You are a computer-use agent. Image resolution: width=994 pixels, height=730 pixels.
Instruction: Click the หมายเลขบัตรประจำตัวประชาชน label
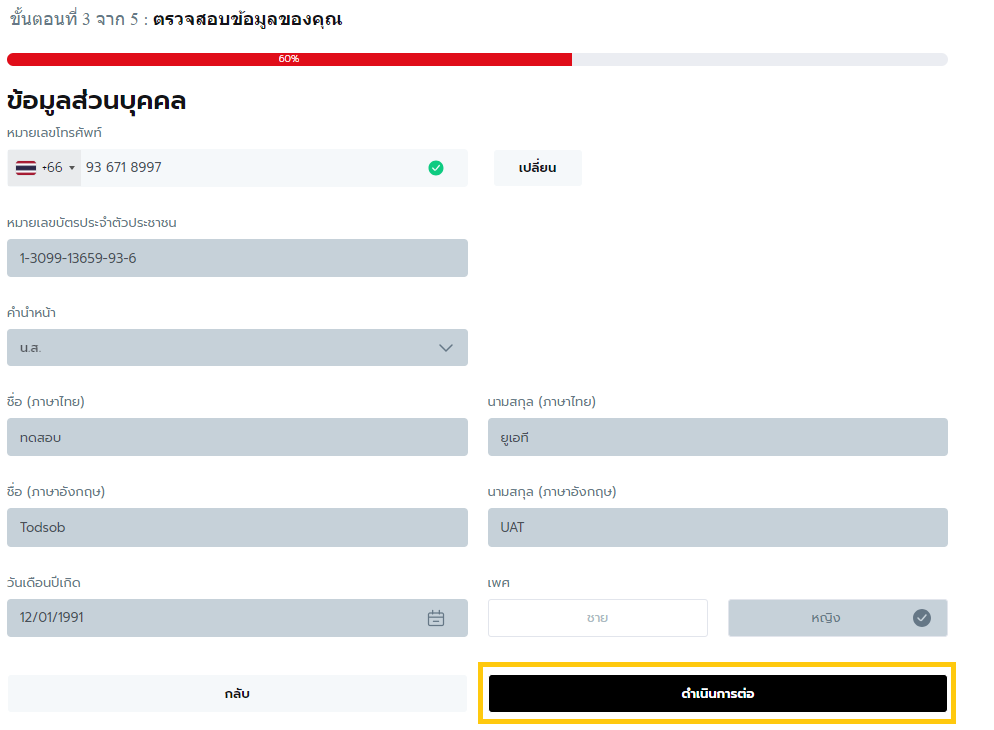[x=92, y=223]
